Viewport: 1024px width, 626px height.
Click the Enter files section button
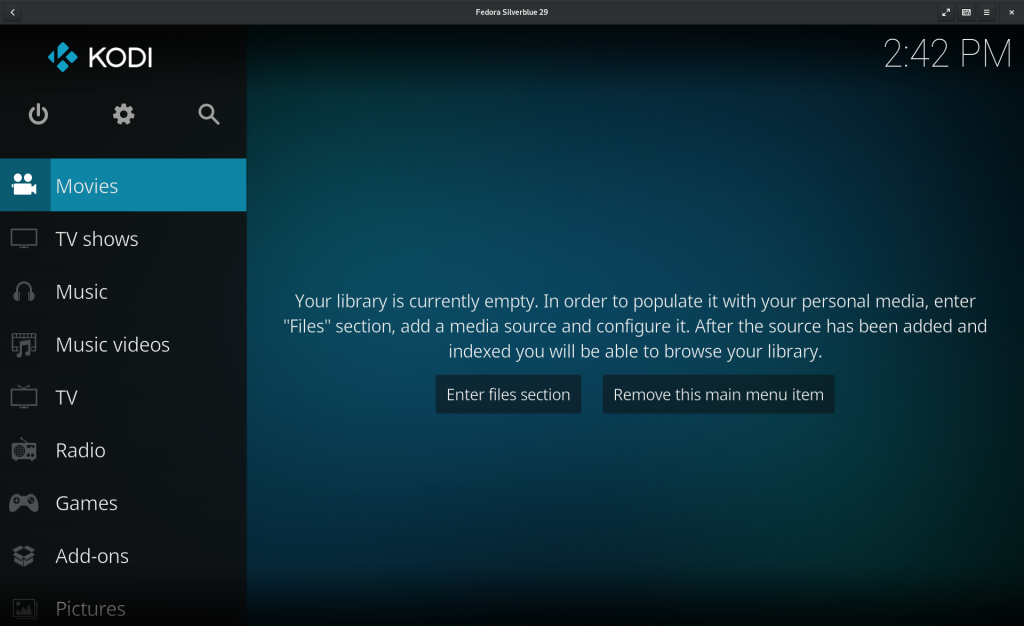508,394
